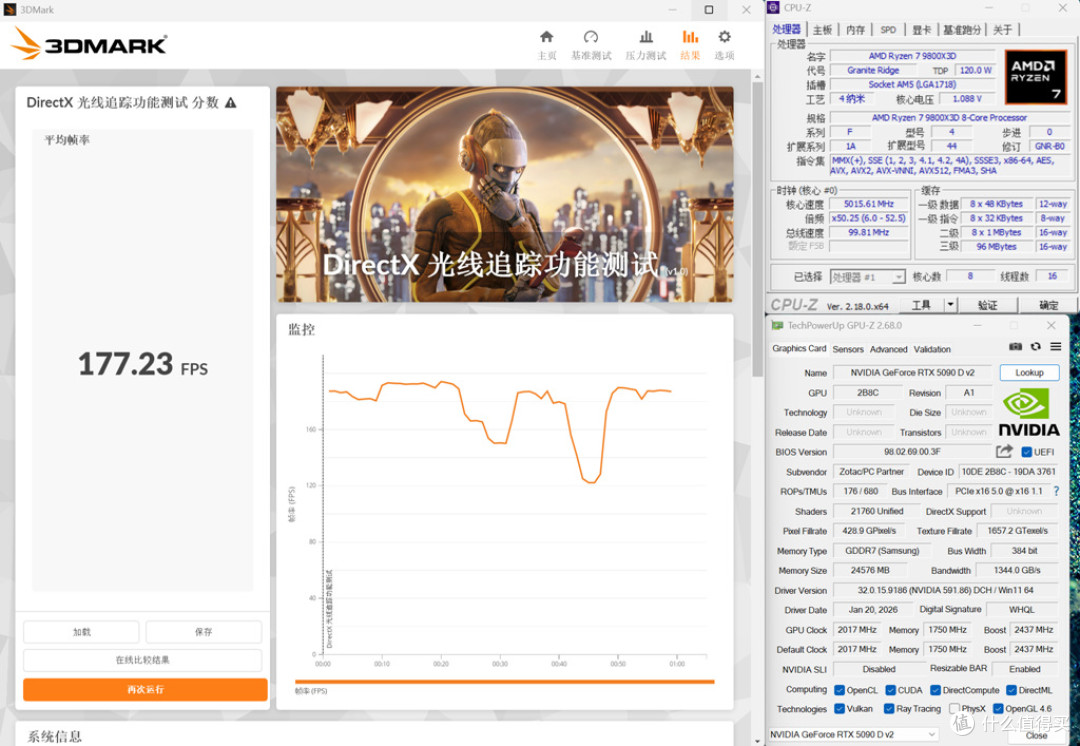Viewport: 1080px width, 746px height.
Task: Maximize the 3DMark window
Action: click(709, 10)
